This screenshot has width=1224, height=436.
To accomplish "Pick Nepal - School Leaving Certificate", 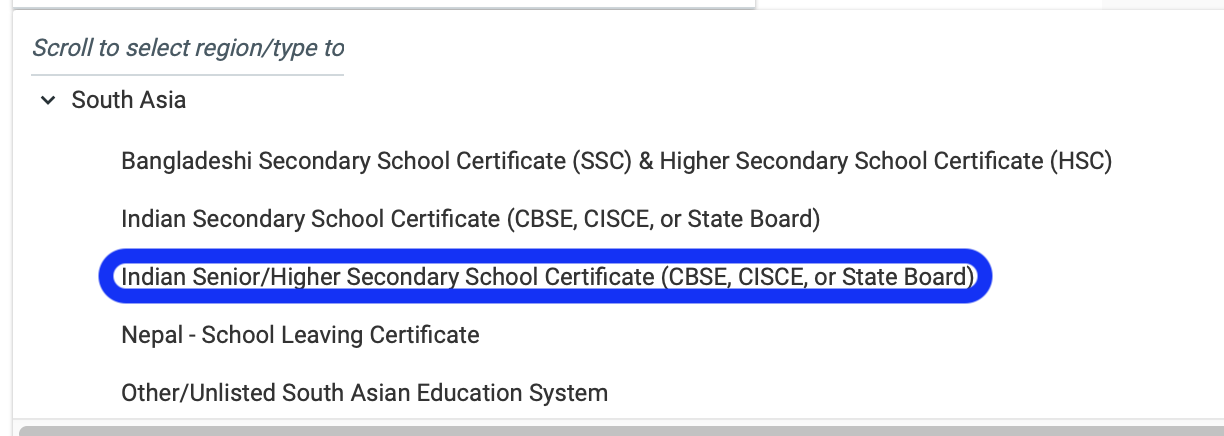I will tap(300, 334).
